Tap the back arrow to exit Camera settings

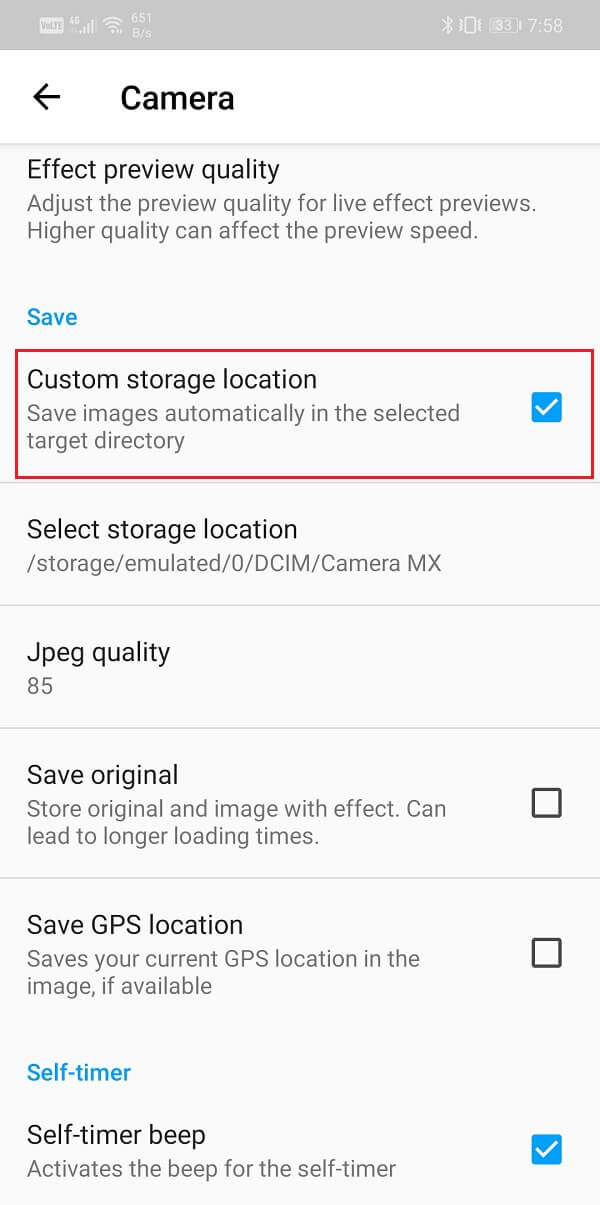coord(46,96)
